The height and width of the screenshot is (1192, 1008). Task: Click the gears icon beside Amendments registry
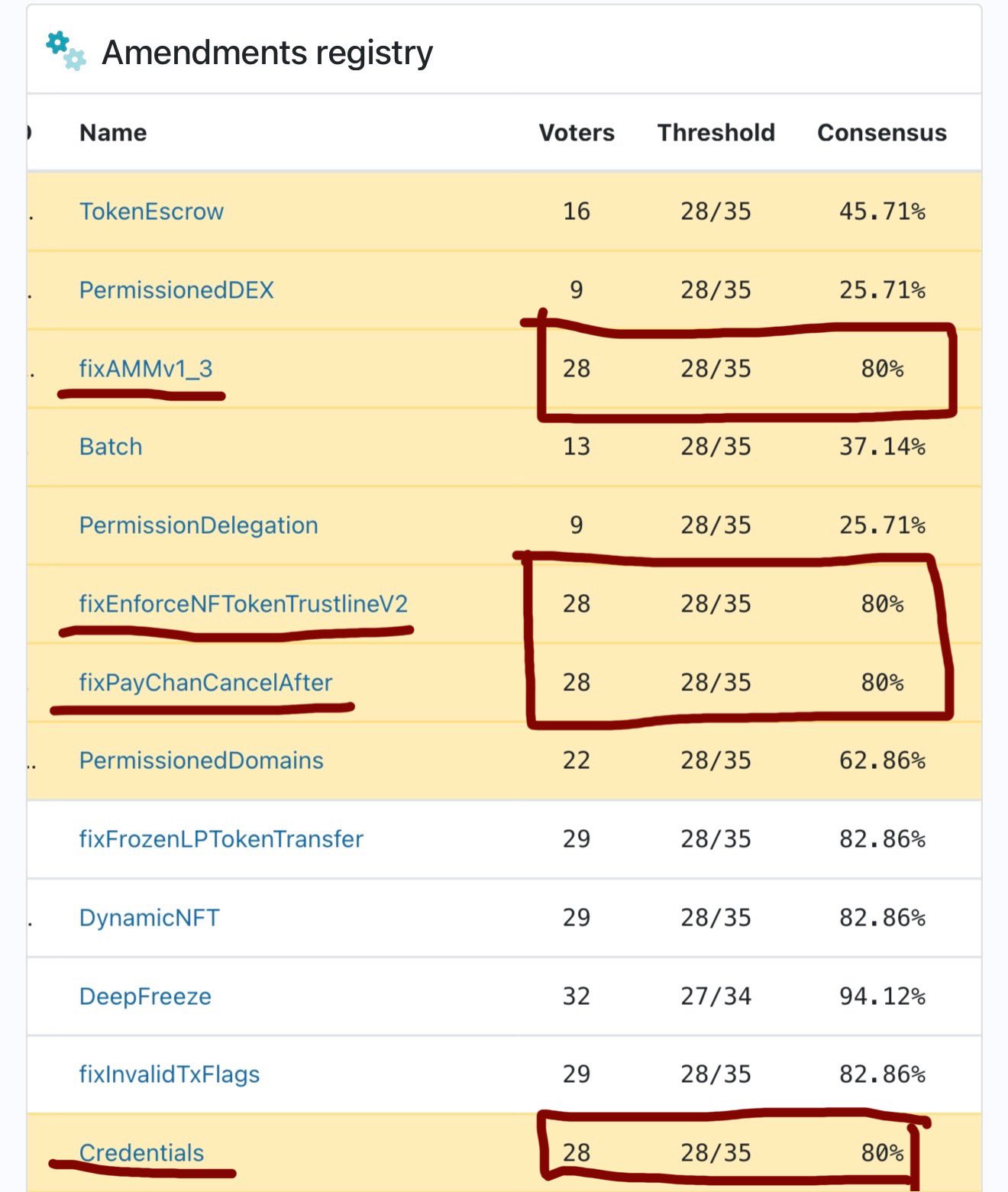(x=66, y=51)
